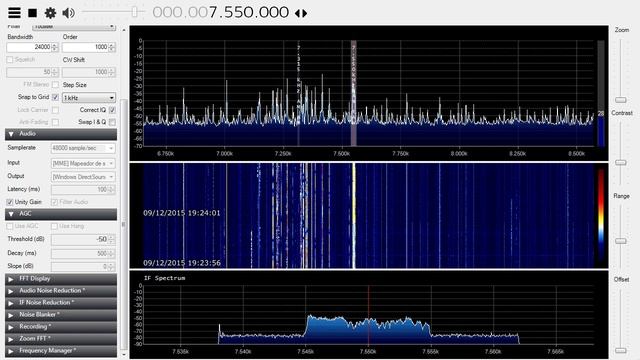Enable the Use AGC checkbox
The height and width of the screenshot is (360, 640).
click(10, 226)
